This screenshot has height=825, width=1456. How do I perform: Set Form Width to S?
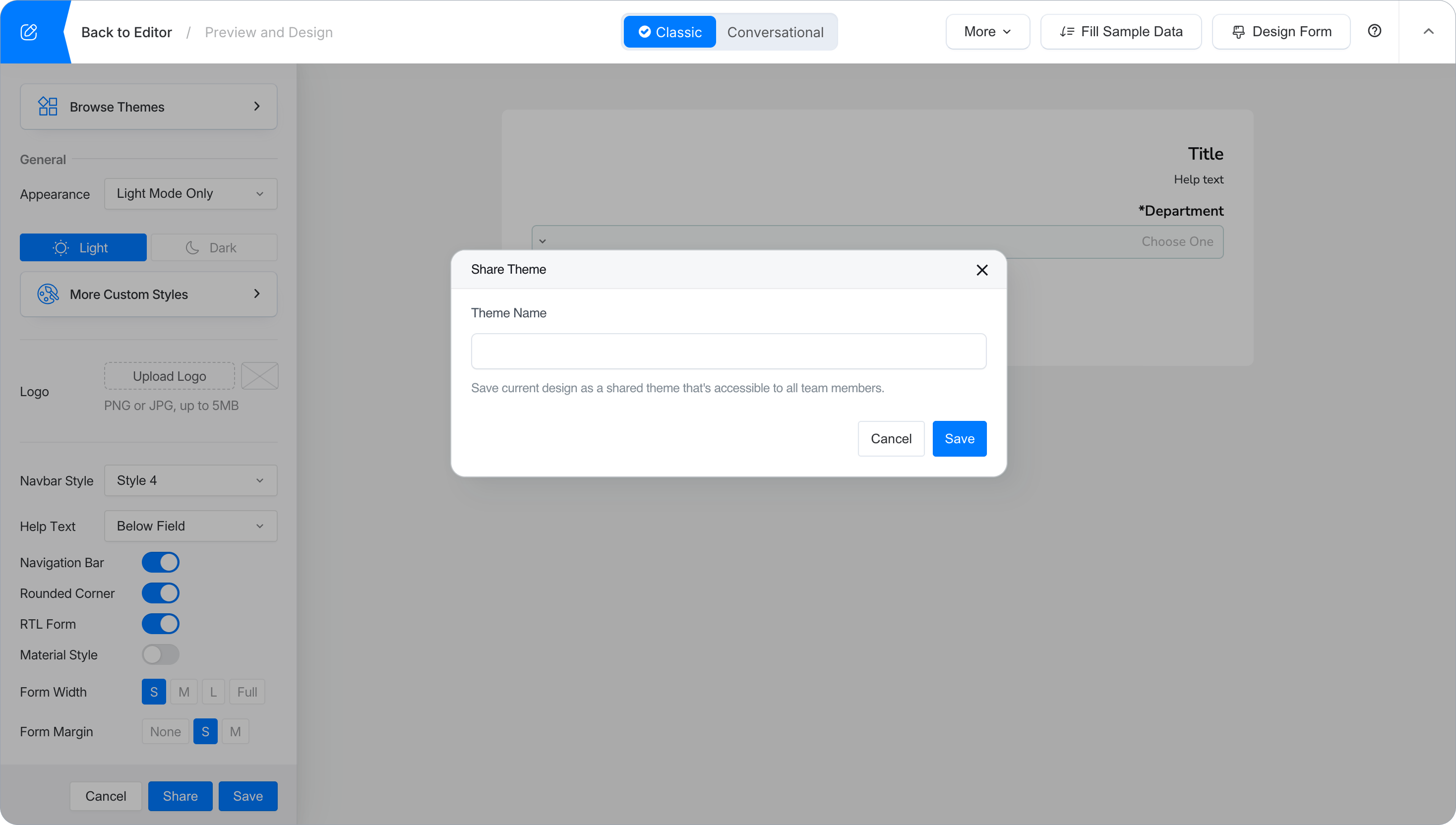coord(154,692)
